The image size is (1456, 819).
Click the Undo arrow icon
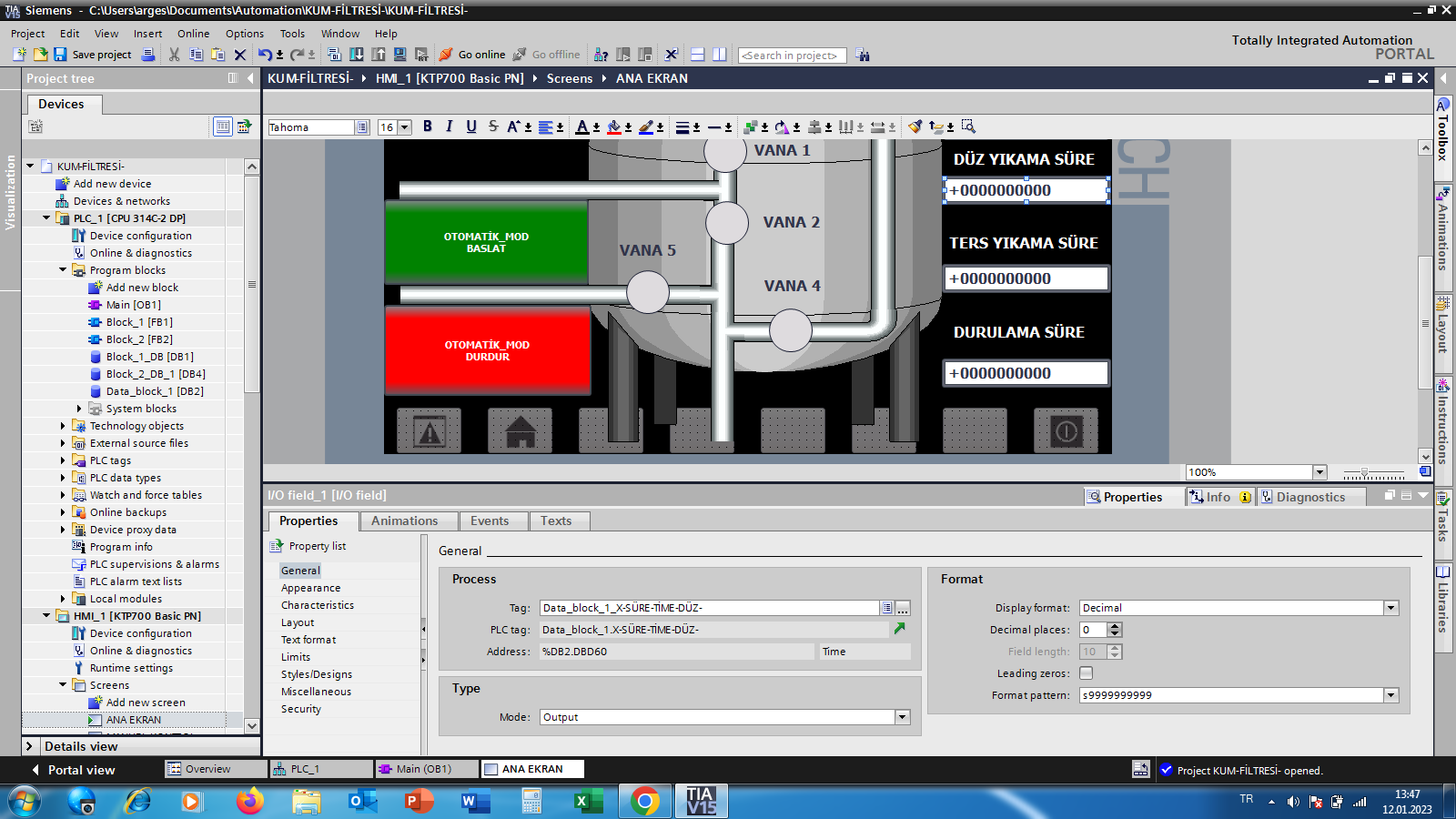[x=264, y=55]
